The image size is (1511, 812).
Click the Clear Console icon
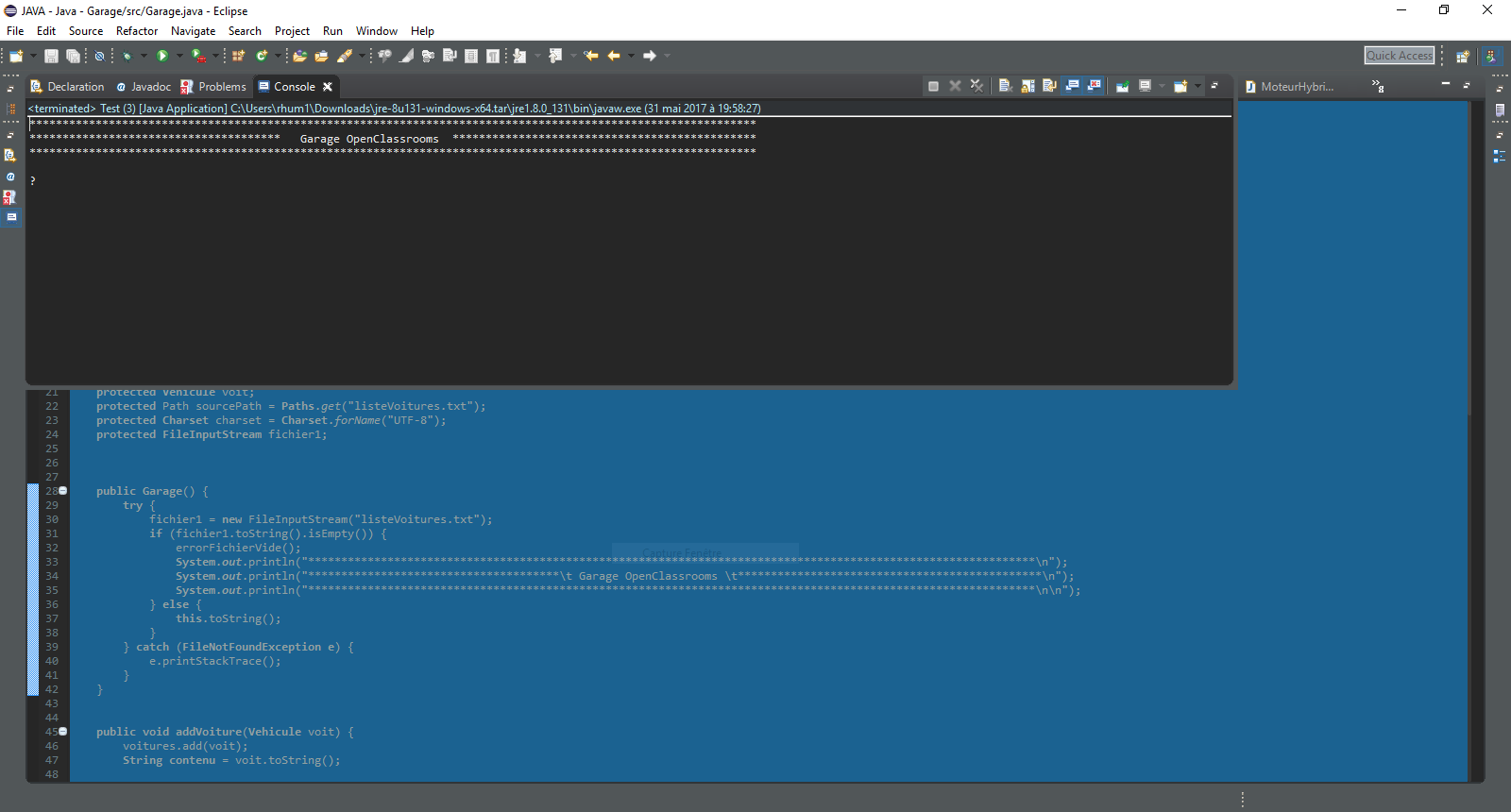point(1005,86)
